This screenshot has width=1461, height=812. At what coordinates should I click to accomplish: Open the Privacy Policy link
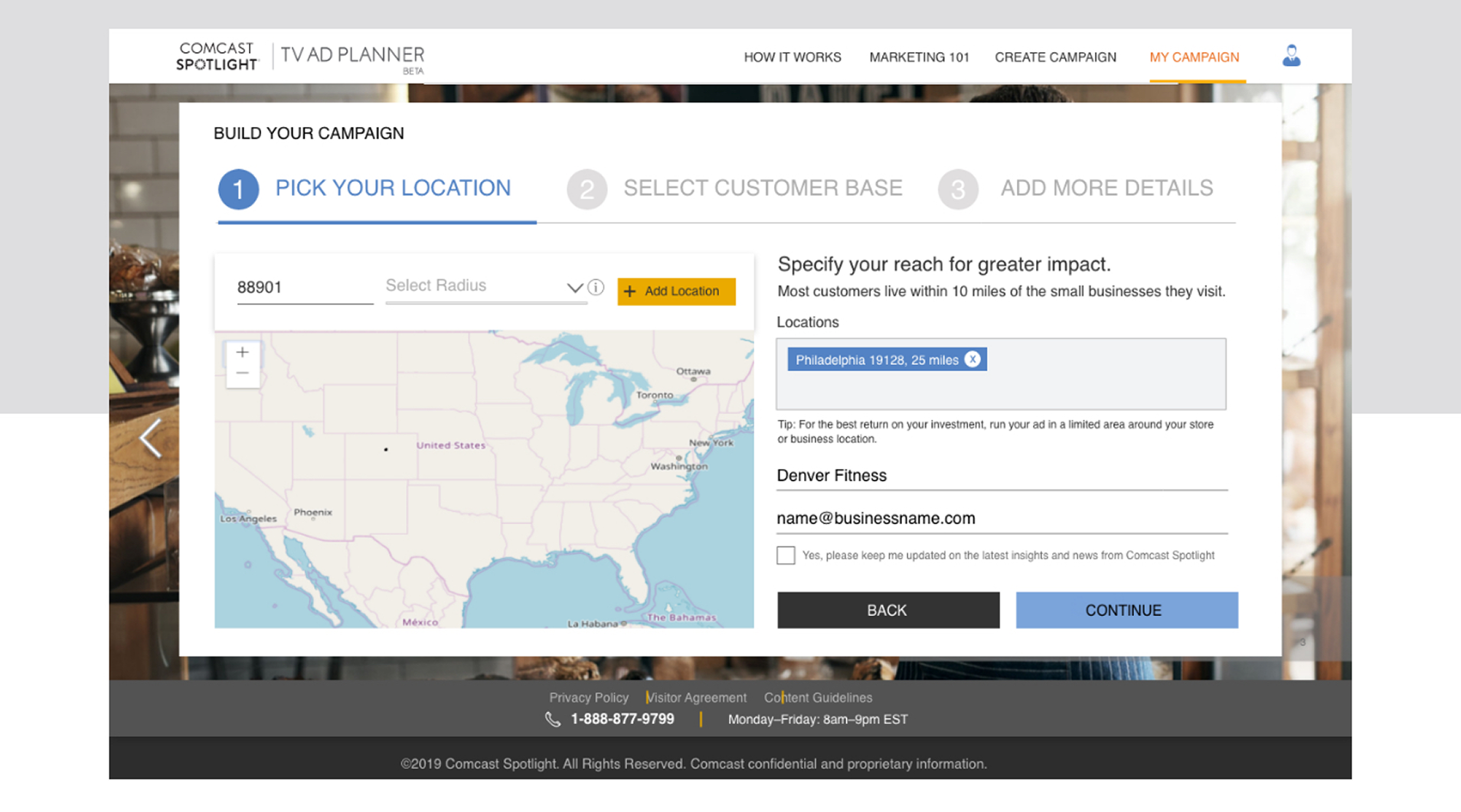588,697
